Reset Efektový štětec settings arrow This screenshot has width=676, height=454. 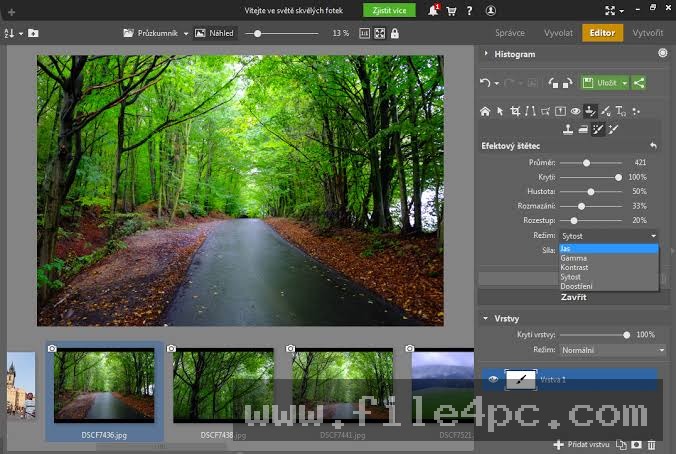(654, 146)
